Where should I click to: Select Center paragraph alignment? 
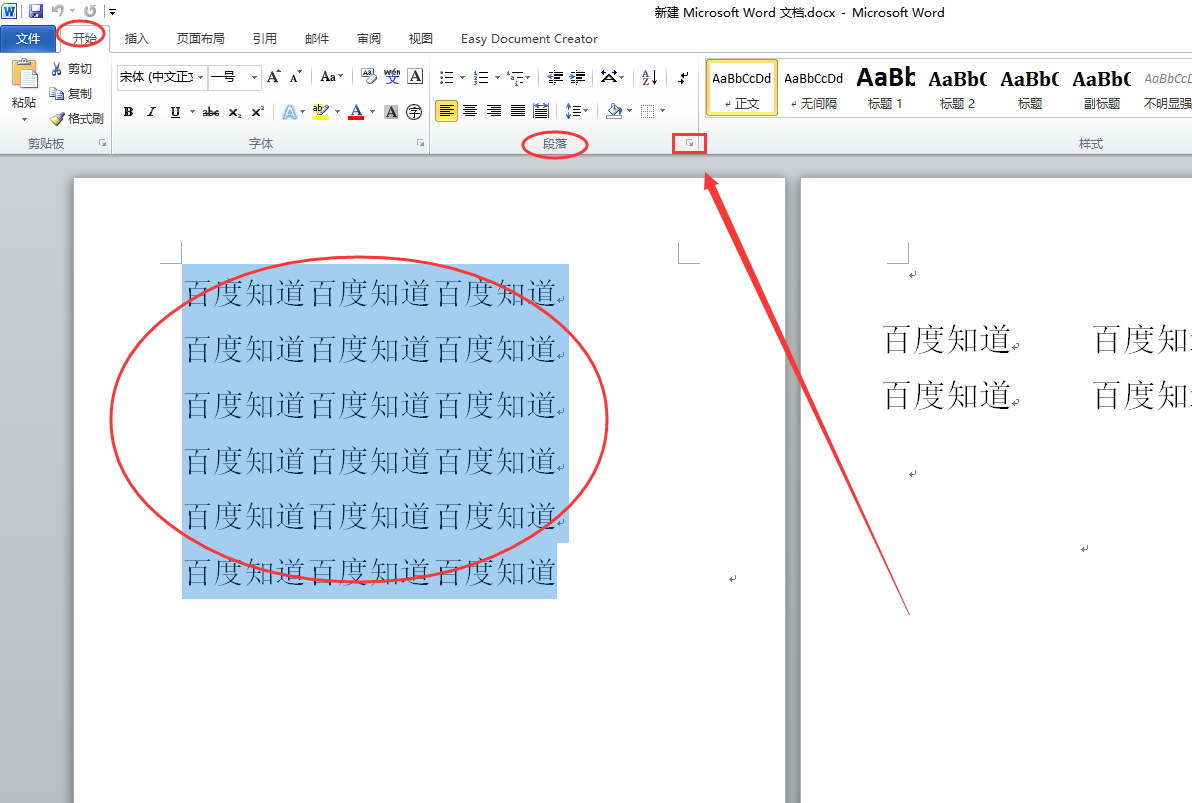tap(471, 111)
